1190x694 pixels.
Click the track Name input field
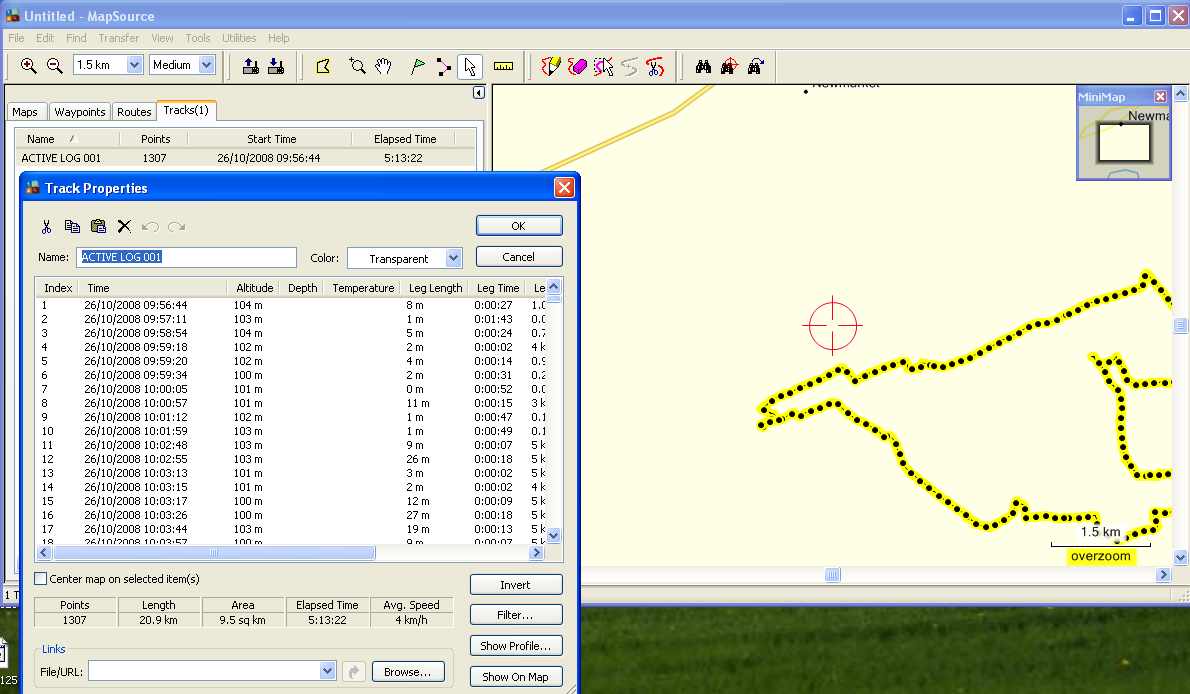[187, 257]
